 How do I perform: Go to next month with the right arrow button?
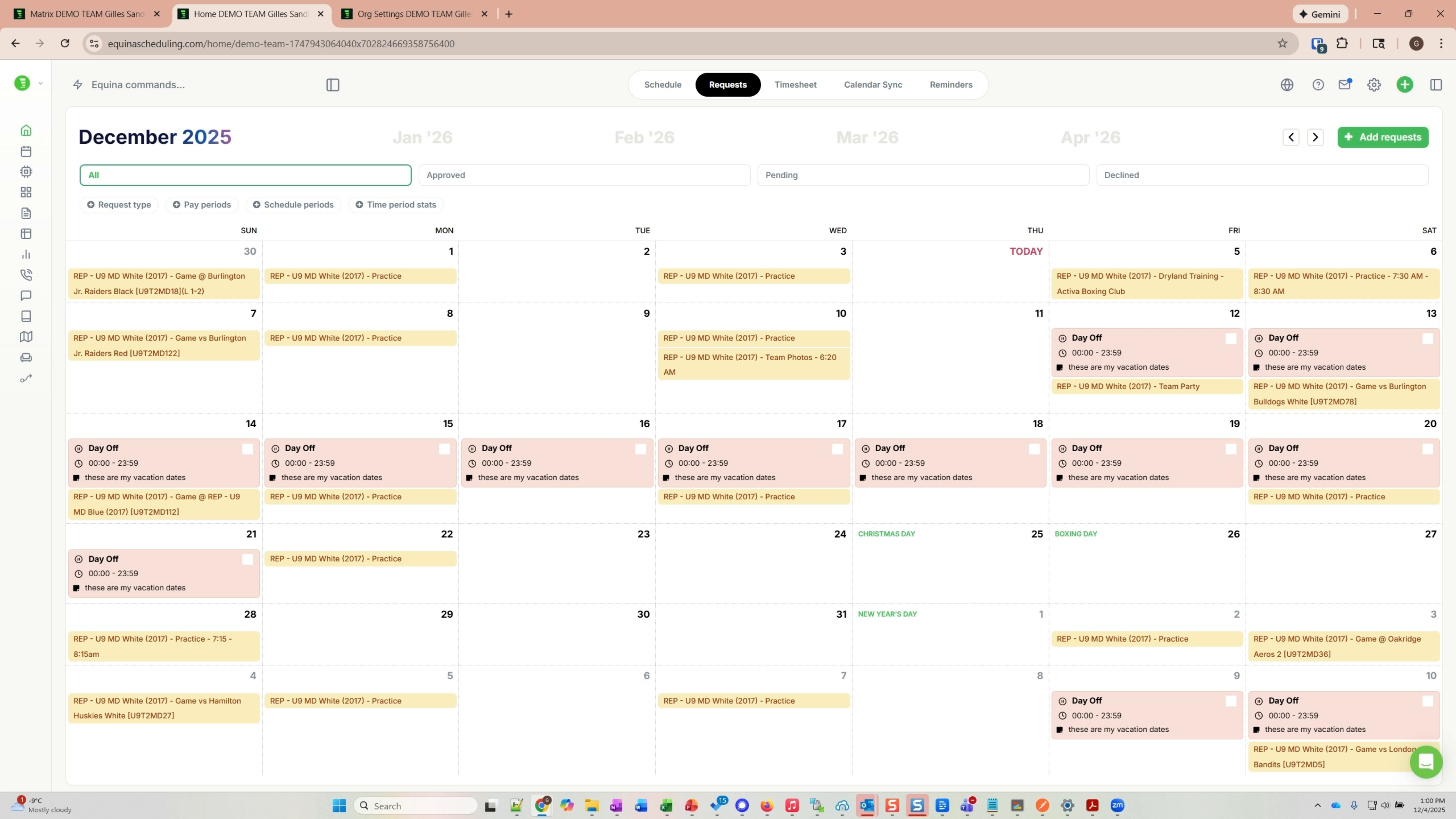[x=1316, y=137]
